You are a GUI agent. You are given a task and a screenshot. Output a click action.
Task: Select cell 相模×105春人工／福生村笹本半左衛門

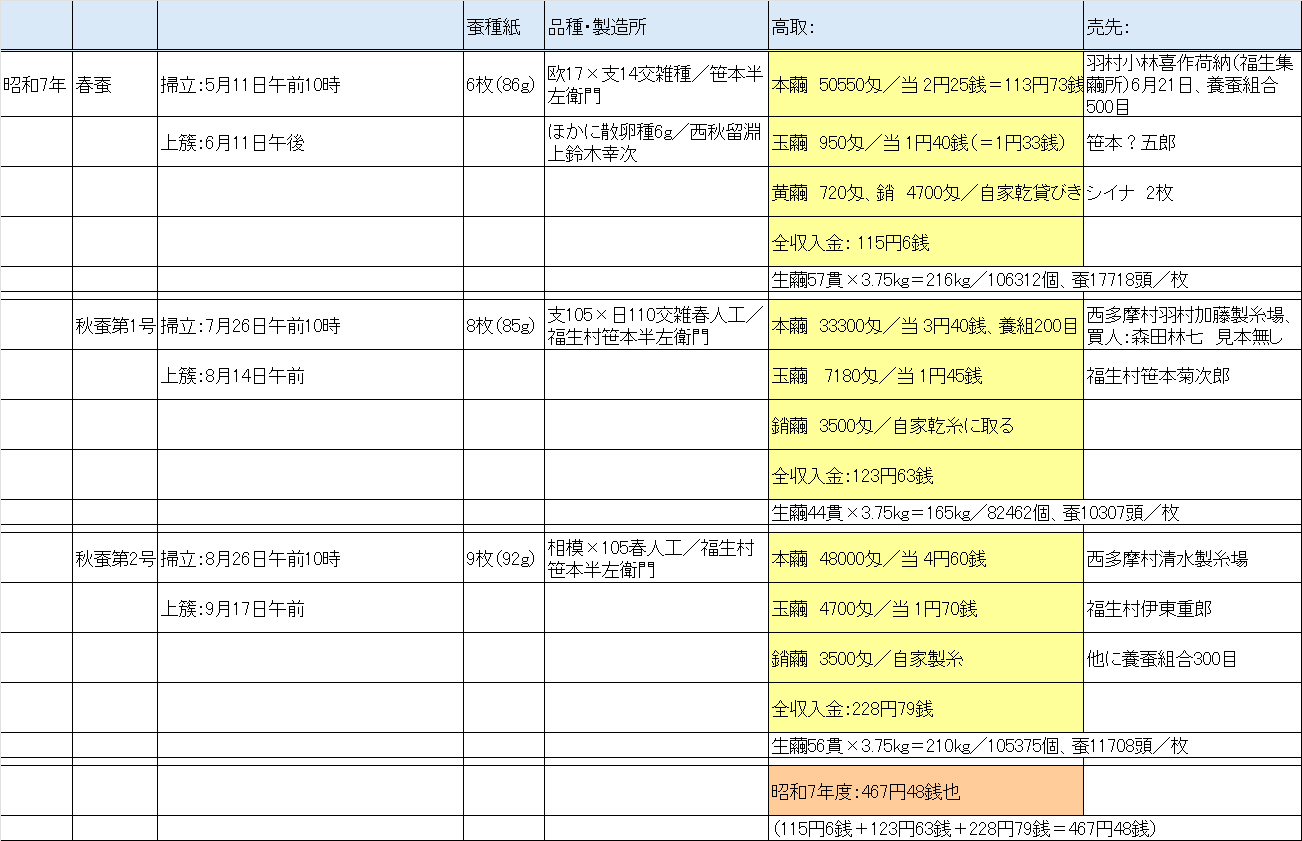656,558
